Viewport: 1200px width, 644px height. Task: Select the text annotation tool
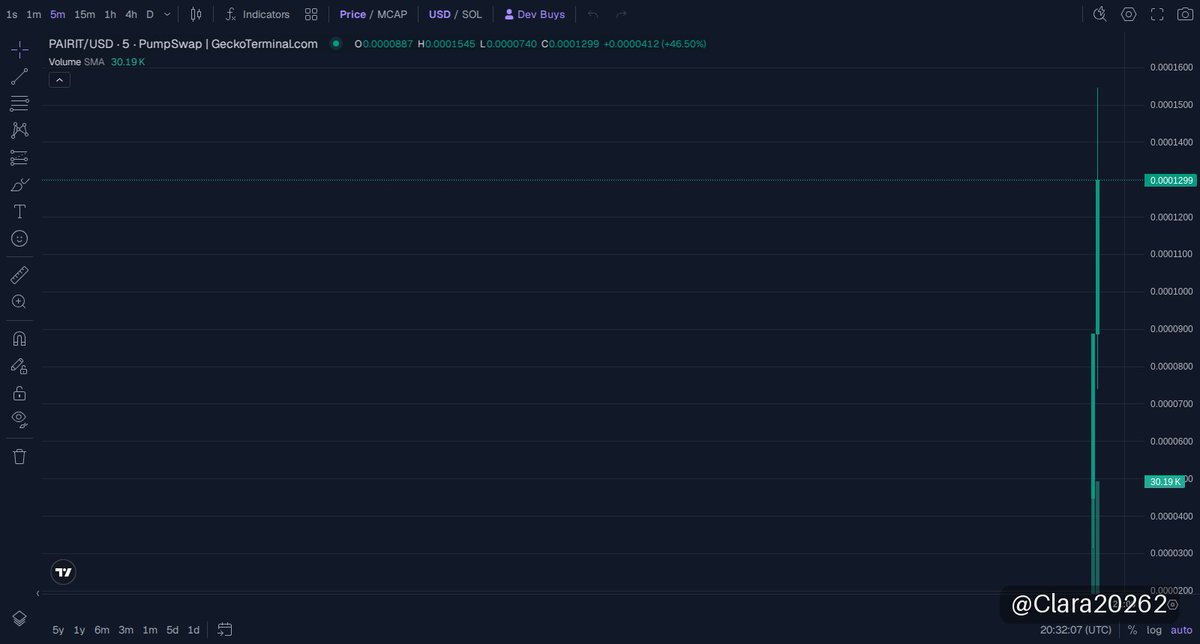click(x=19, y=212)
